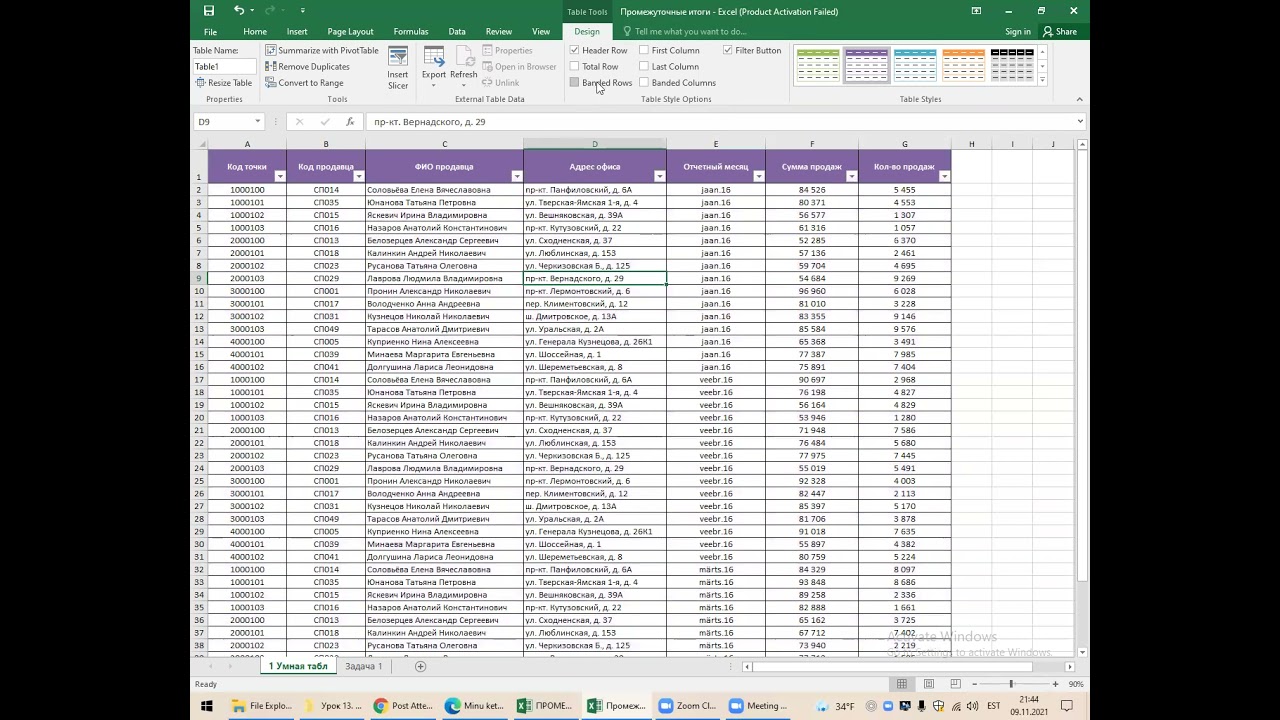Open the Zoom Meeting taskbar item
This screenshot has height=720, width=1280.
[x=760, y=706]
